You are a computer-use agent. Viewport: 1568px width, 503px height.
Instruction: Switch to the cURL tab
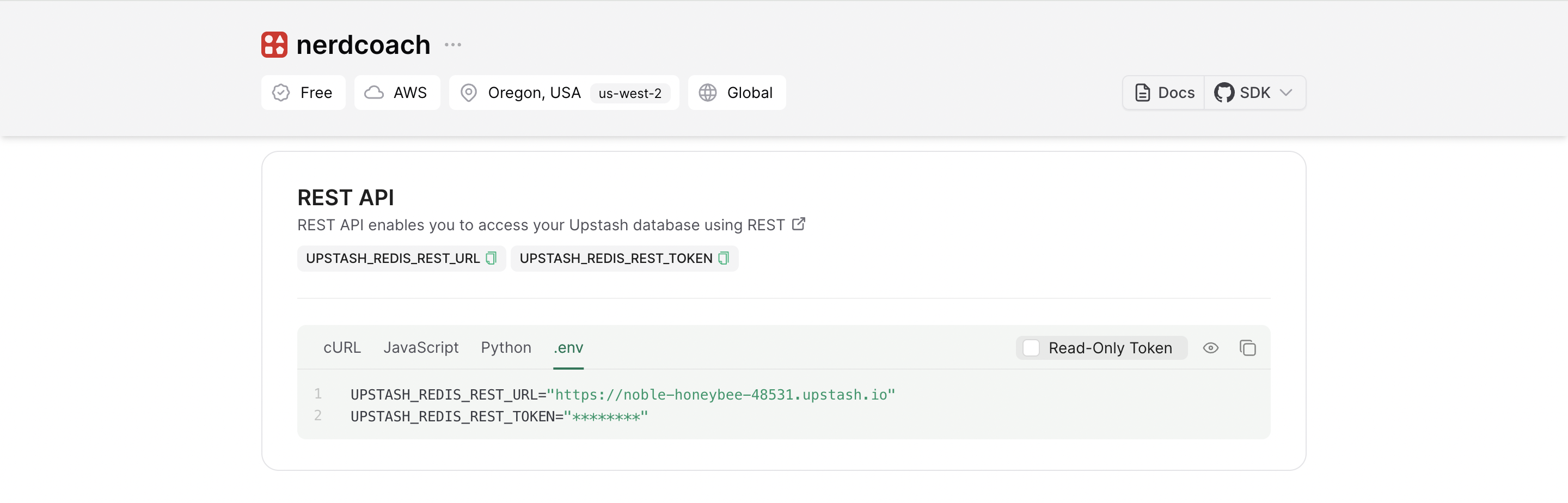pyautogui.click(x=342, y=347)
